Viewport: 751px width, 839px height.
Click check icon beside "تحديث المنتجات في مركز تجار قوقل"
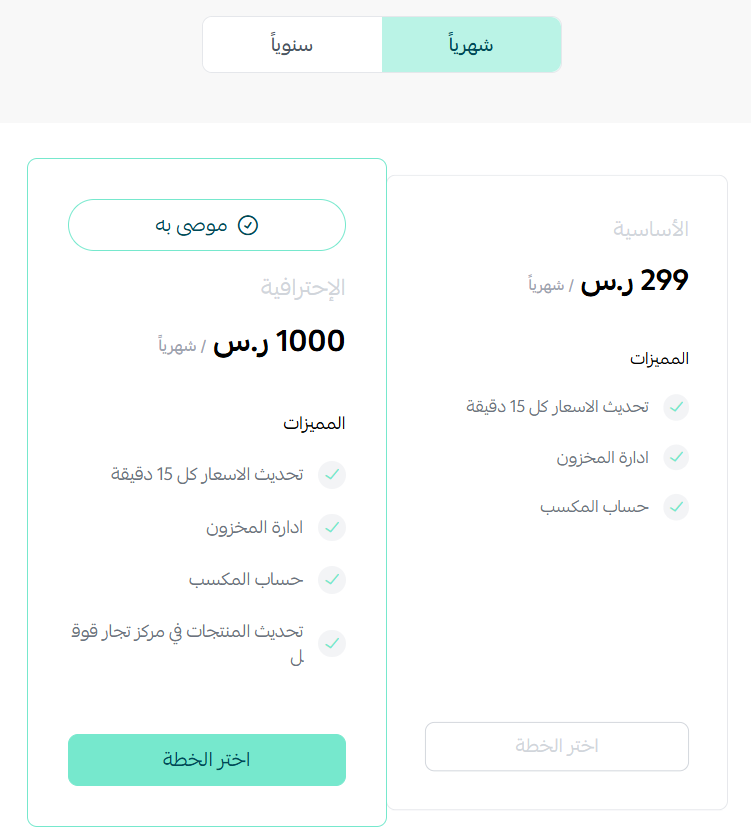pos(332,643)
